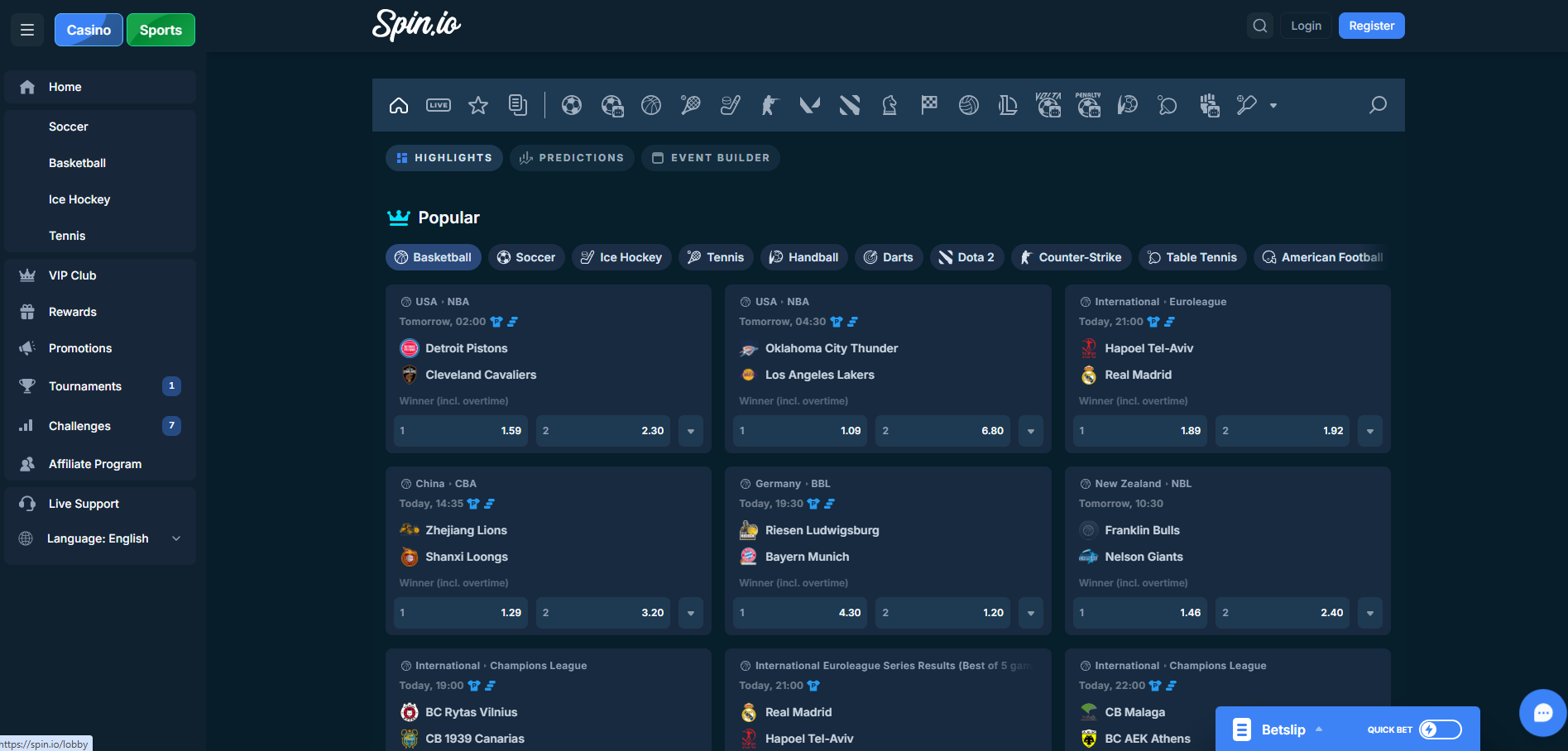Select the Highlights tab

444,158
